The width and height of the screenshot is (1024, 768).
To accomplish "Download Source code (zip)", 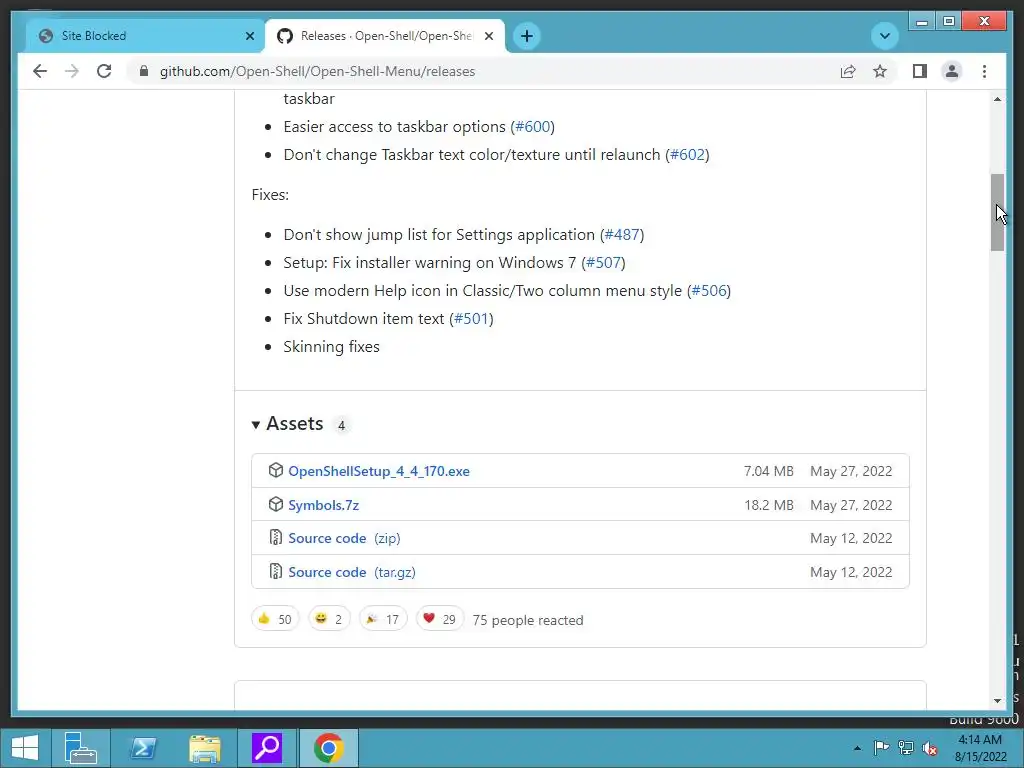I will (344, 538).
